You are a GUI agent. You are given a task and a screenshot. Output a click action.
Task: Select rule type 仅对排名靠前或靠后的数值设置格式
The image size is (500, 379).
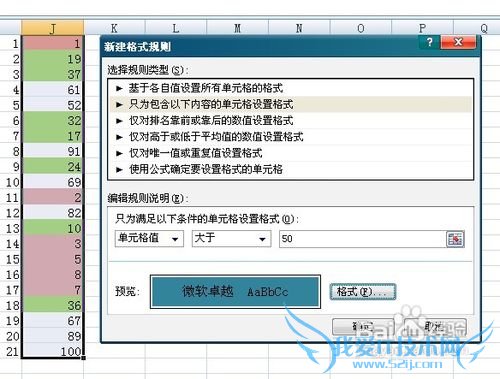click(290, 121)
